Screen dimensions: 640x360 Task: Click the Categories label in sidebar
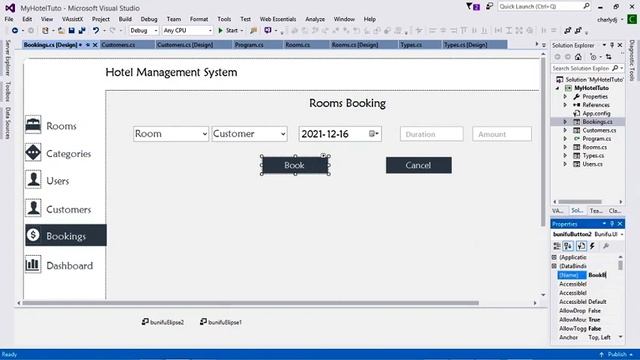[x=69, y=154]
